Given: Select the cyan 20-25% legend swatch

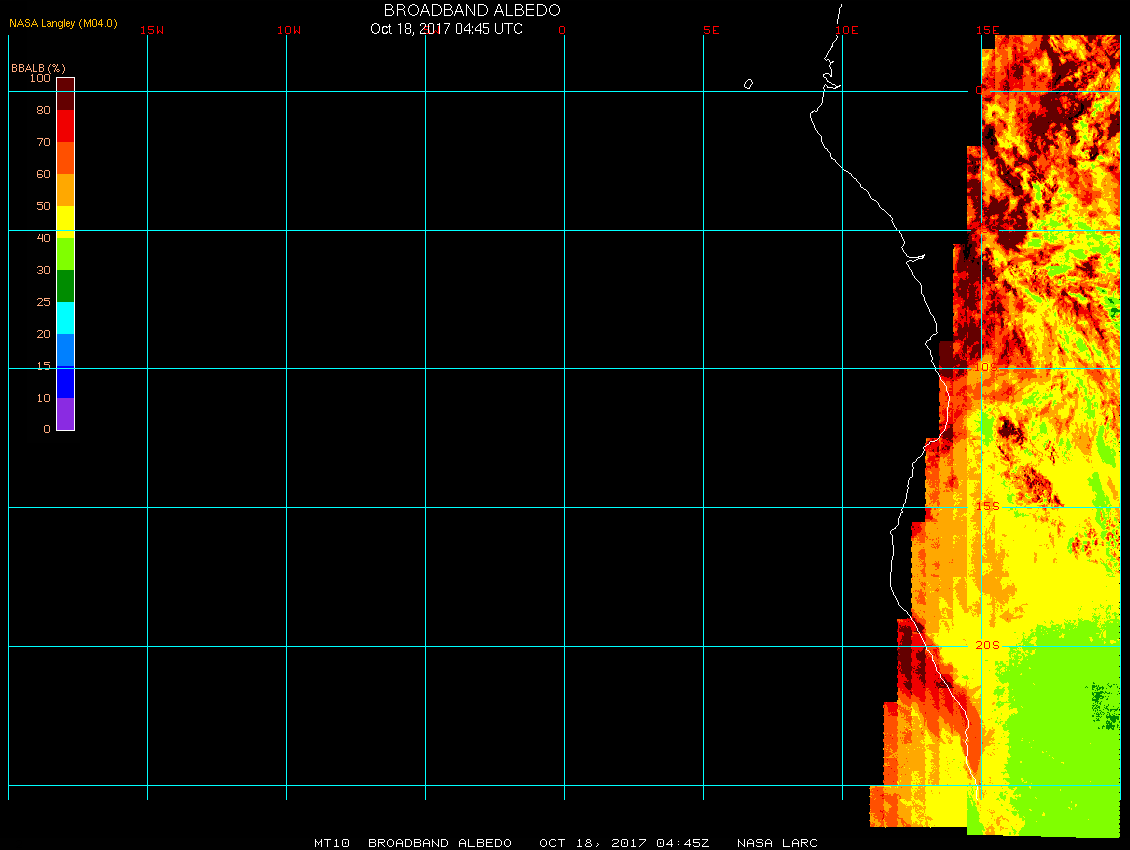Looking at the screenshot, I should click(65, 318).
